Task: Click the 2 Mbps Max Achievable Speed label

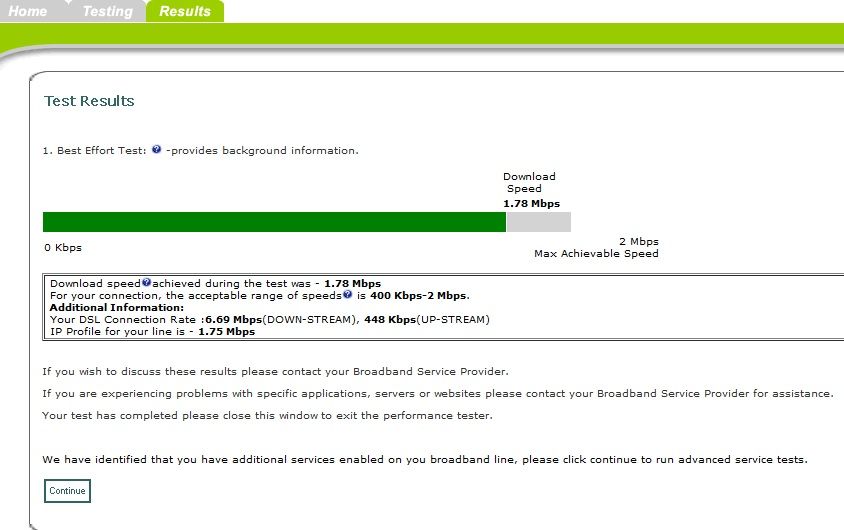Action: 596,248
